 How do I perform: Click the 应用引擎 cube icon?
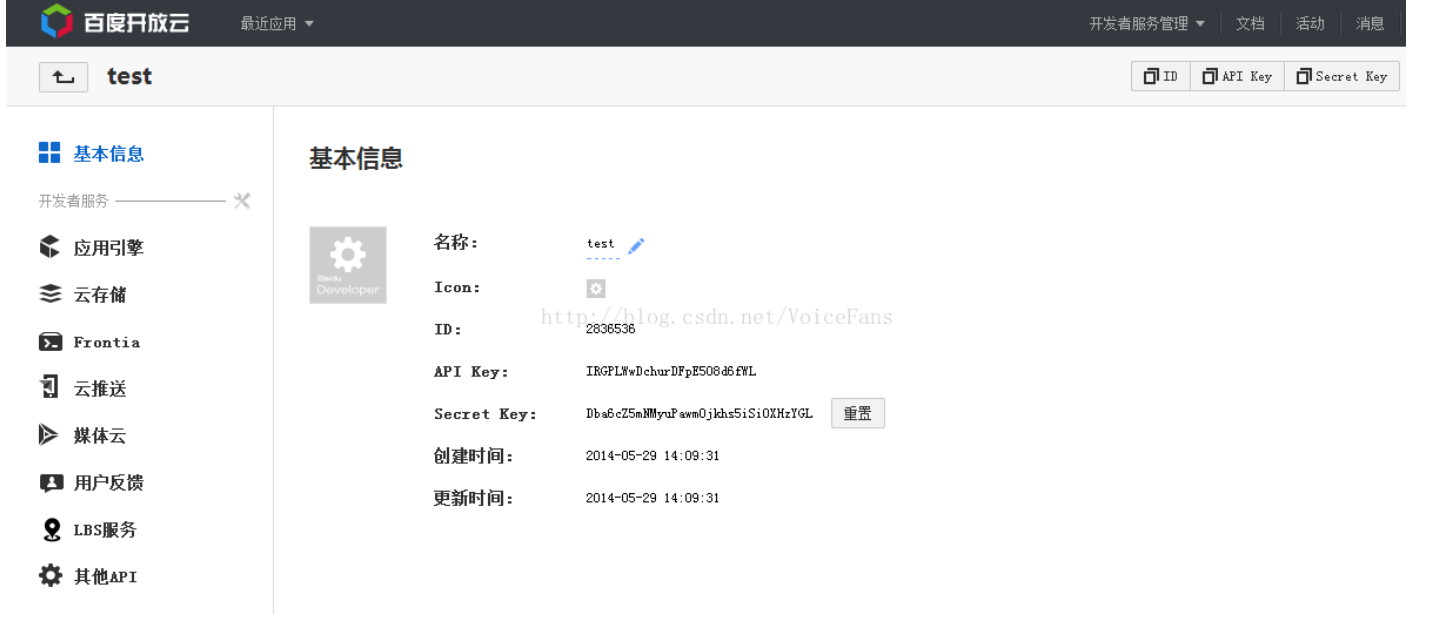tap(50, 247)
